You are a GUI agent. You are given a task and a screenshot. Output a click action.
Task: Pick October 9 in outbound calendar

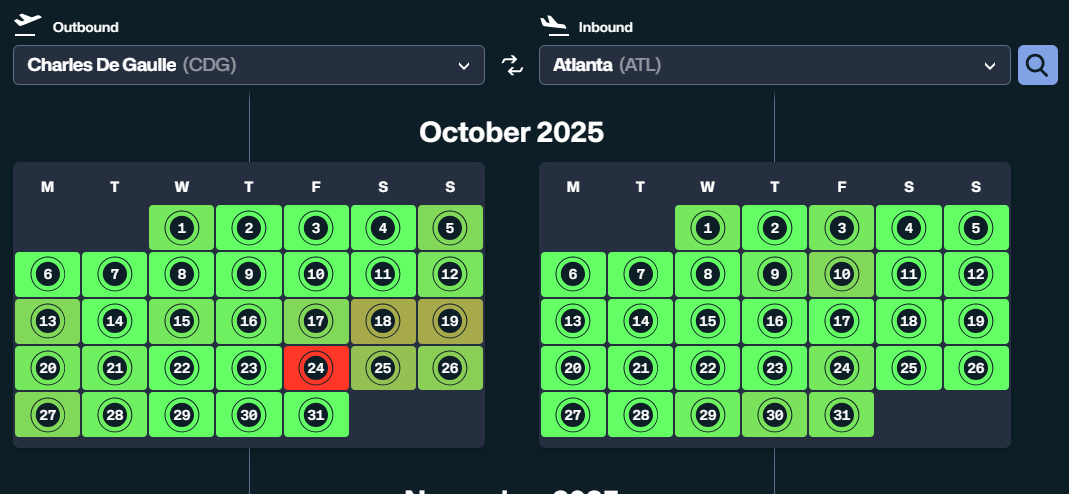pyautogui.click(x=249, y=274)
